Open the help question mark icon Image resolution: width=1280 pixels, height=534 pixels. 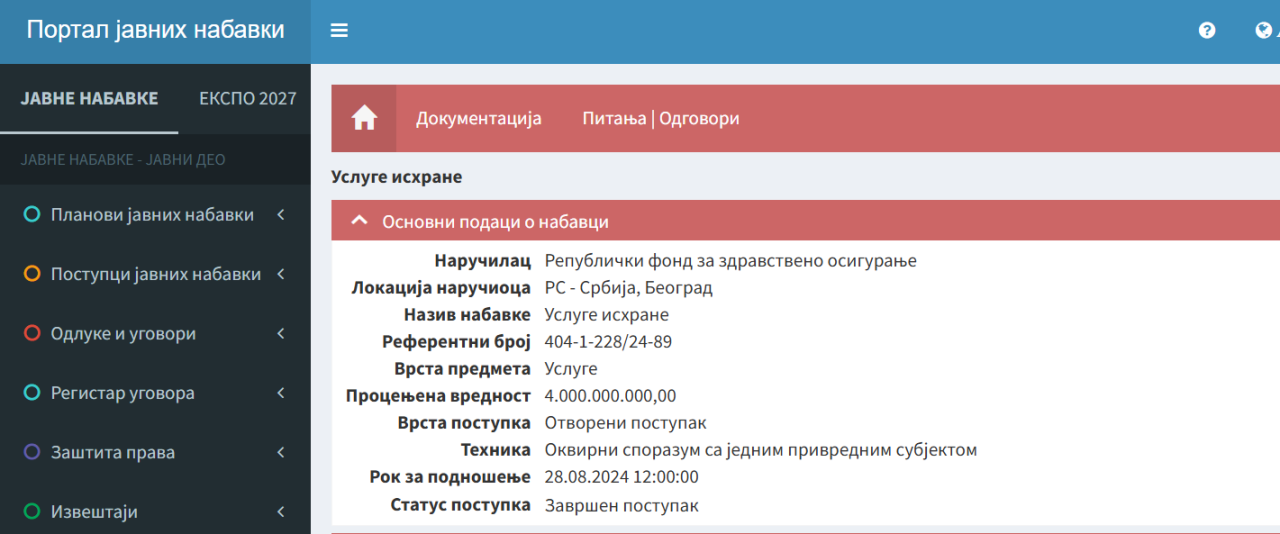[x=1207, y=30]
